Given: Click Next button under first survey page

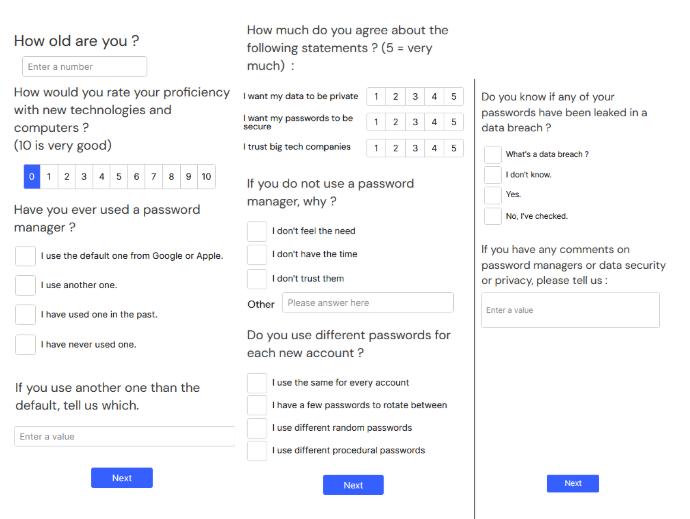Looking at the screenshot, I should click(x=122, y=478).
